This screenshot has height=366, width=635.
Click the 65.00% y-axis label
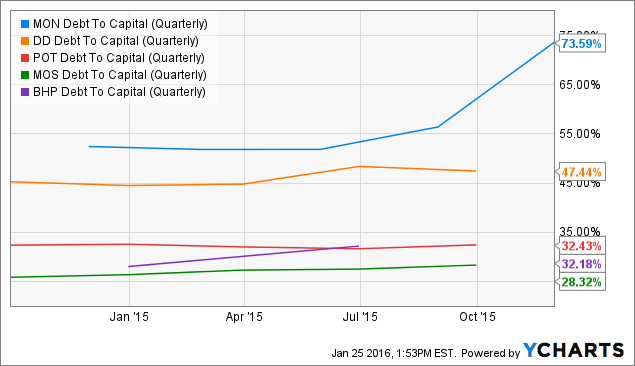click(x=580, y=85)
